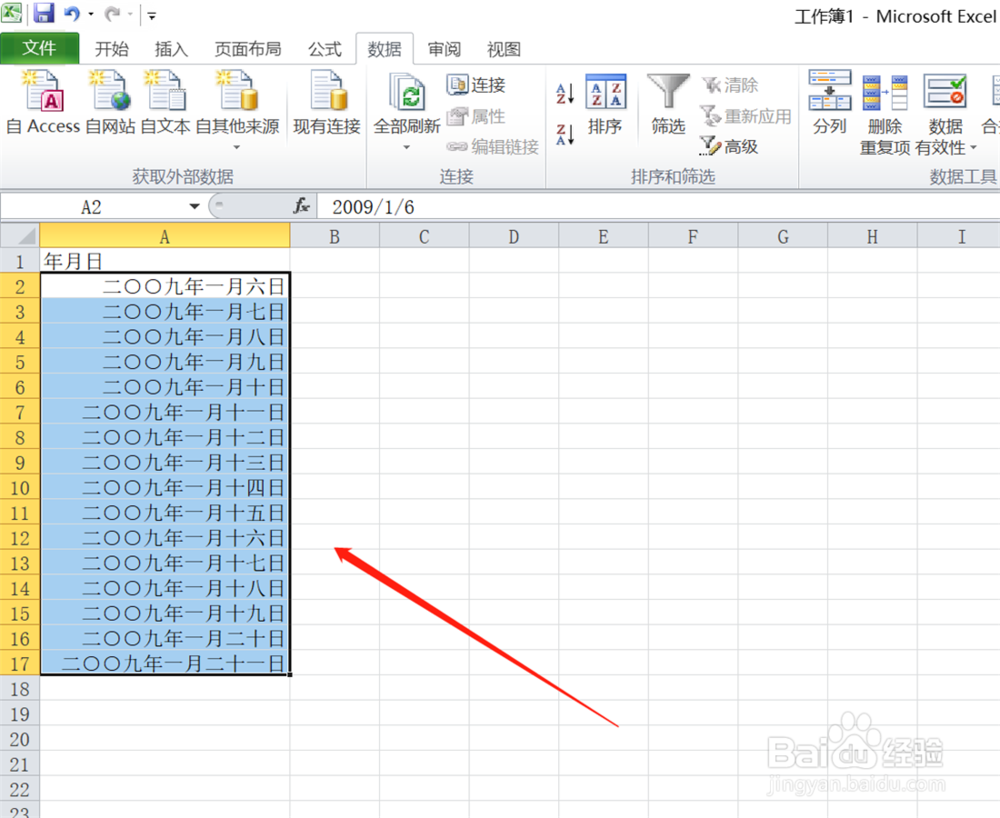Screen dimensions: 1000x818
Task: Open the 排序 sort dialog
Action: point(605,104)
